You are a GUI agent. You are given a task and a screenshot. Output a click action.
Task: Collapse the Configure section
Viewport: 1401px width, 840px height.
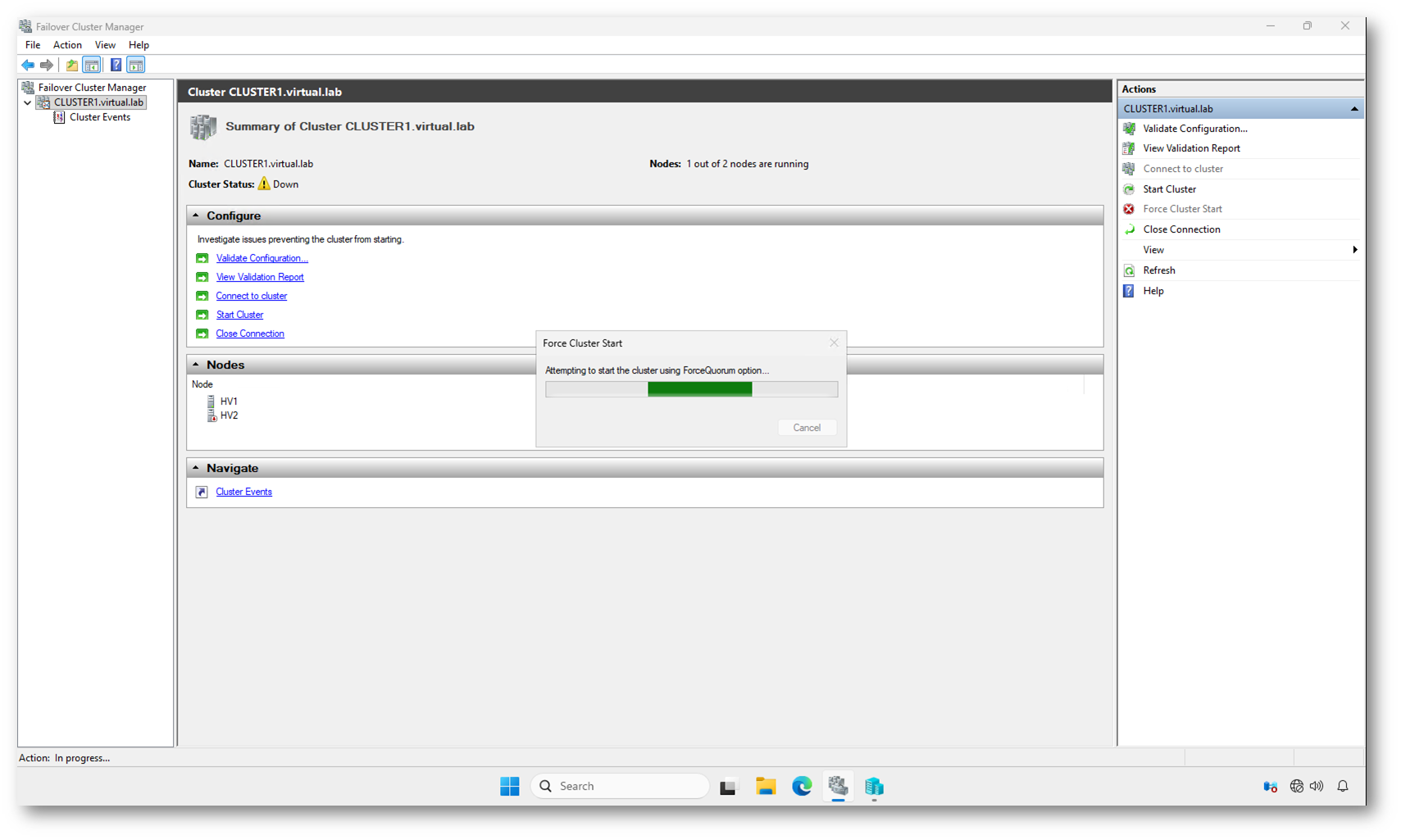click(196, 216)
